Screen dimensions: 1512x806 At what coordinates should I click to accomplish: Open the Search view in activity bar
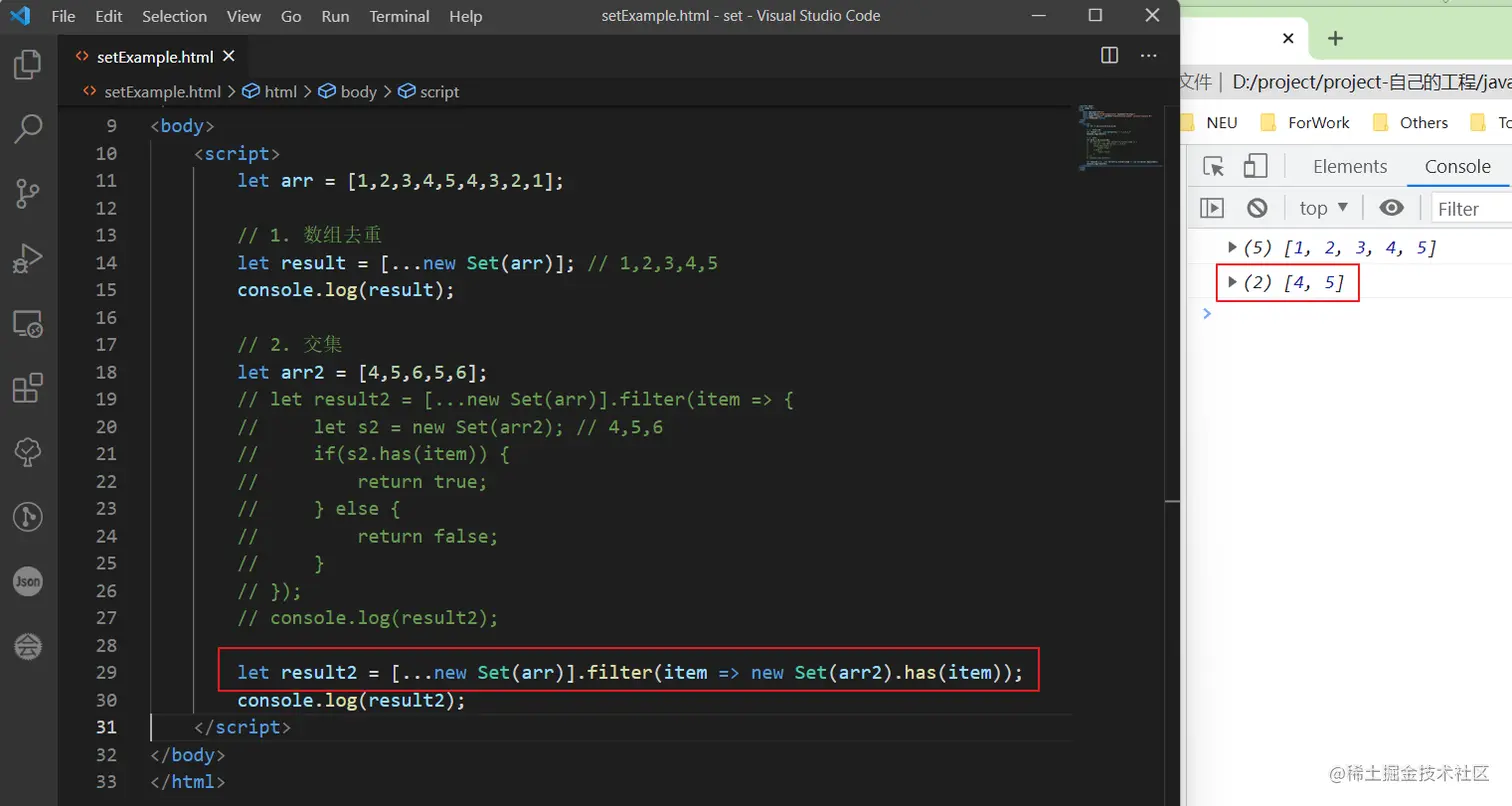click(x=28, y=128)
